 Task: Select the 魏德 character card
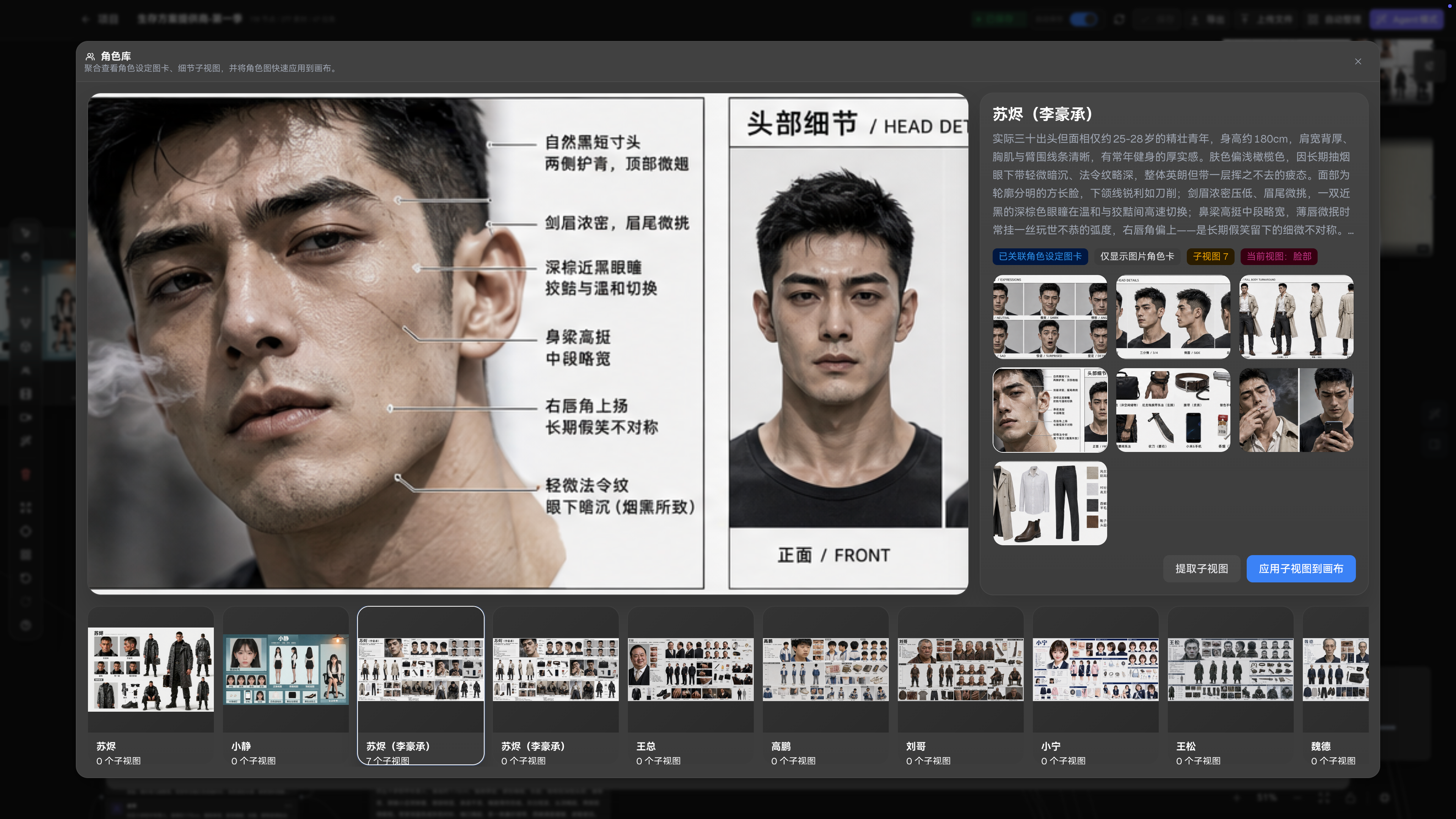(x=1335, y=686)
